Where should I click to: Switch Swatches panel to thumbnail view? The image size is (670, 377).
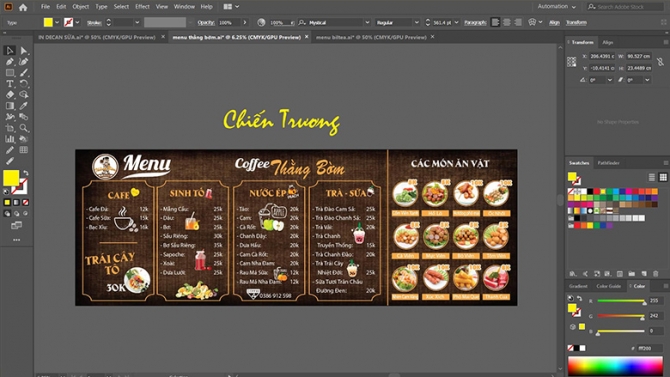(663, 177)
